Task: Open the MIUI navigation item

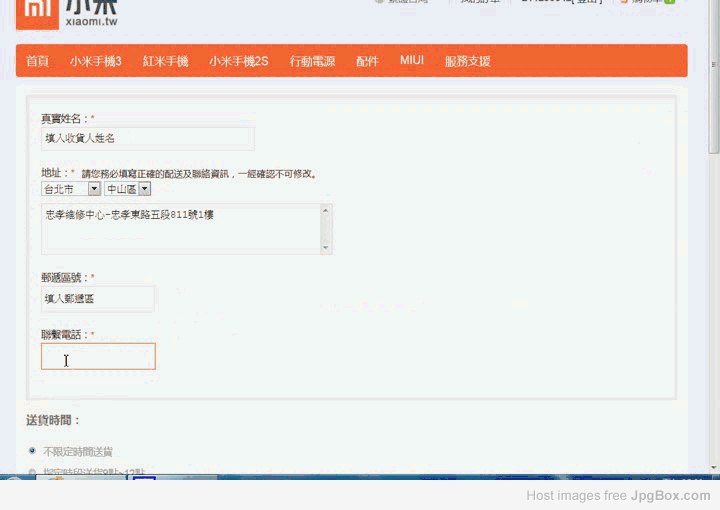Action: click(x=412, y=61)
